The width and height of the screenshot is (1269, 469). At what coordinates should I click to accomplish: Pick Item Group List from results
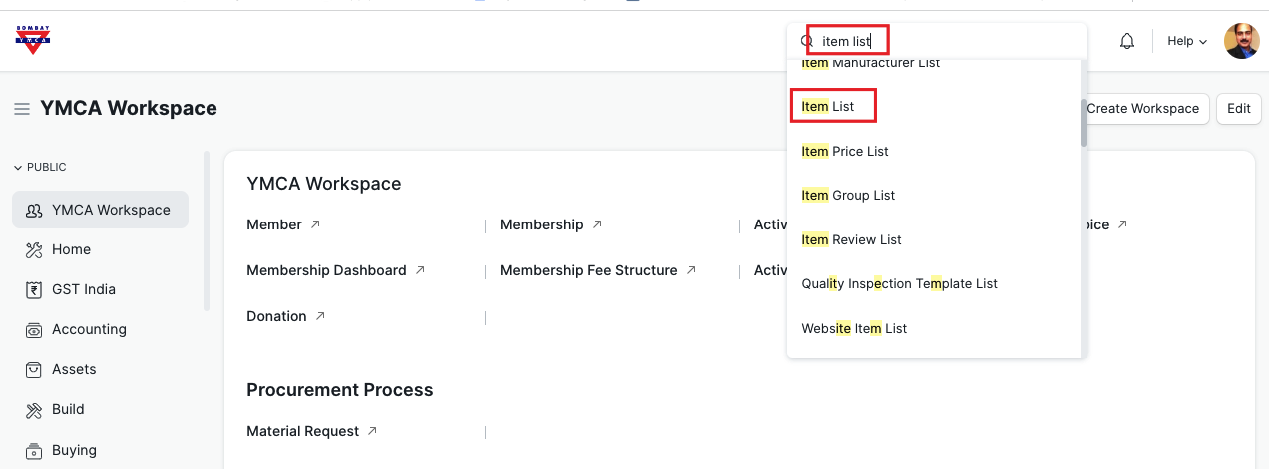(x=848, y=195)
